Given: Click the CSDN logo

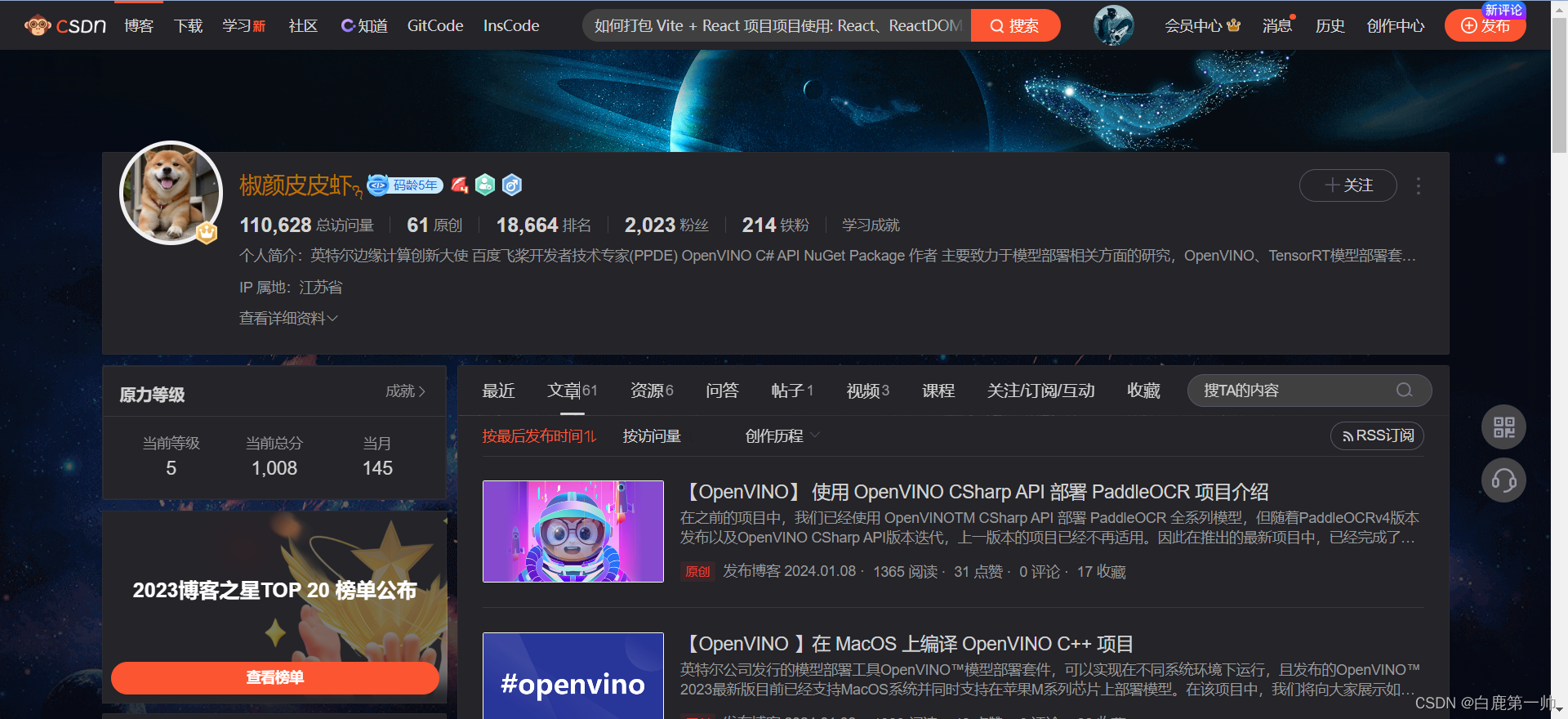Looking at the screenshot, I should [x=65, y=25].
